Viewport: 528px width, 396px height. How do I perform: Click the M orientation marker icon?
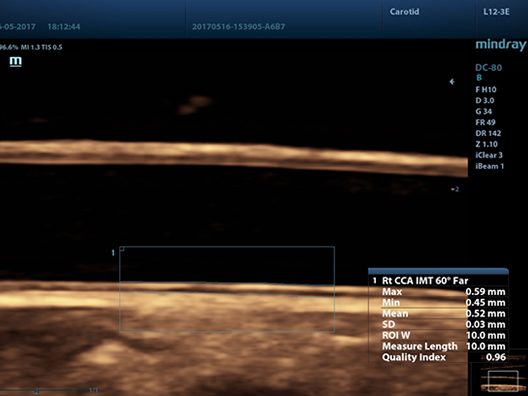(x=15, y=62)
